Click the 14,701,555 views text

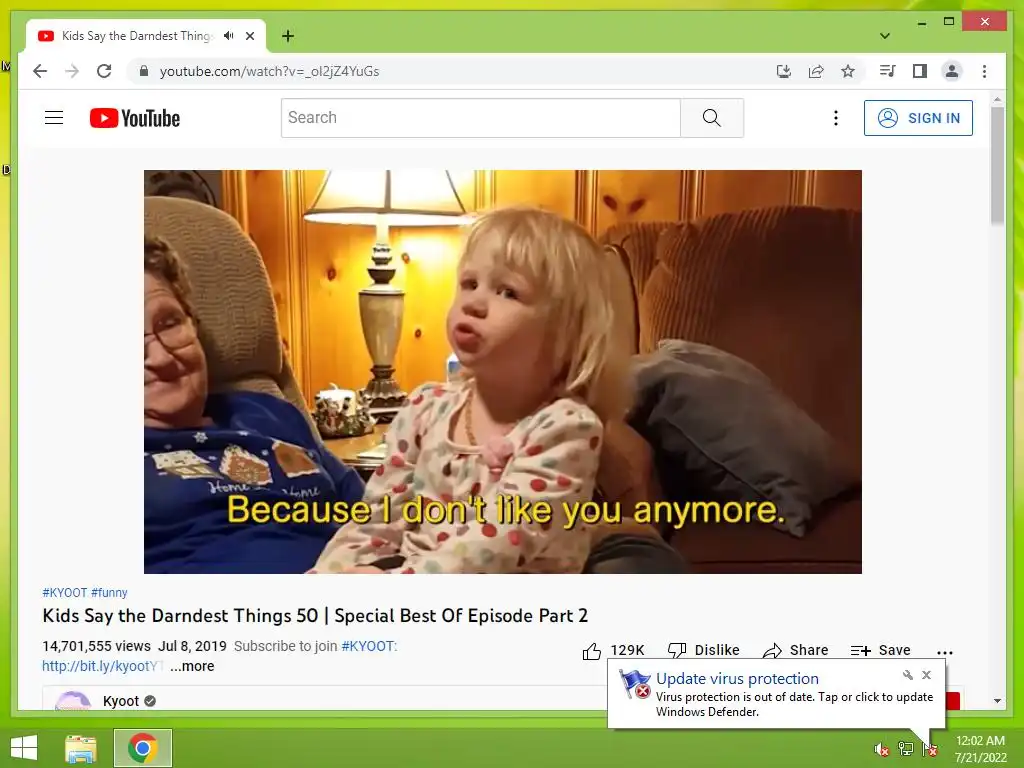tap(97, 646)
